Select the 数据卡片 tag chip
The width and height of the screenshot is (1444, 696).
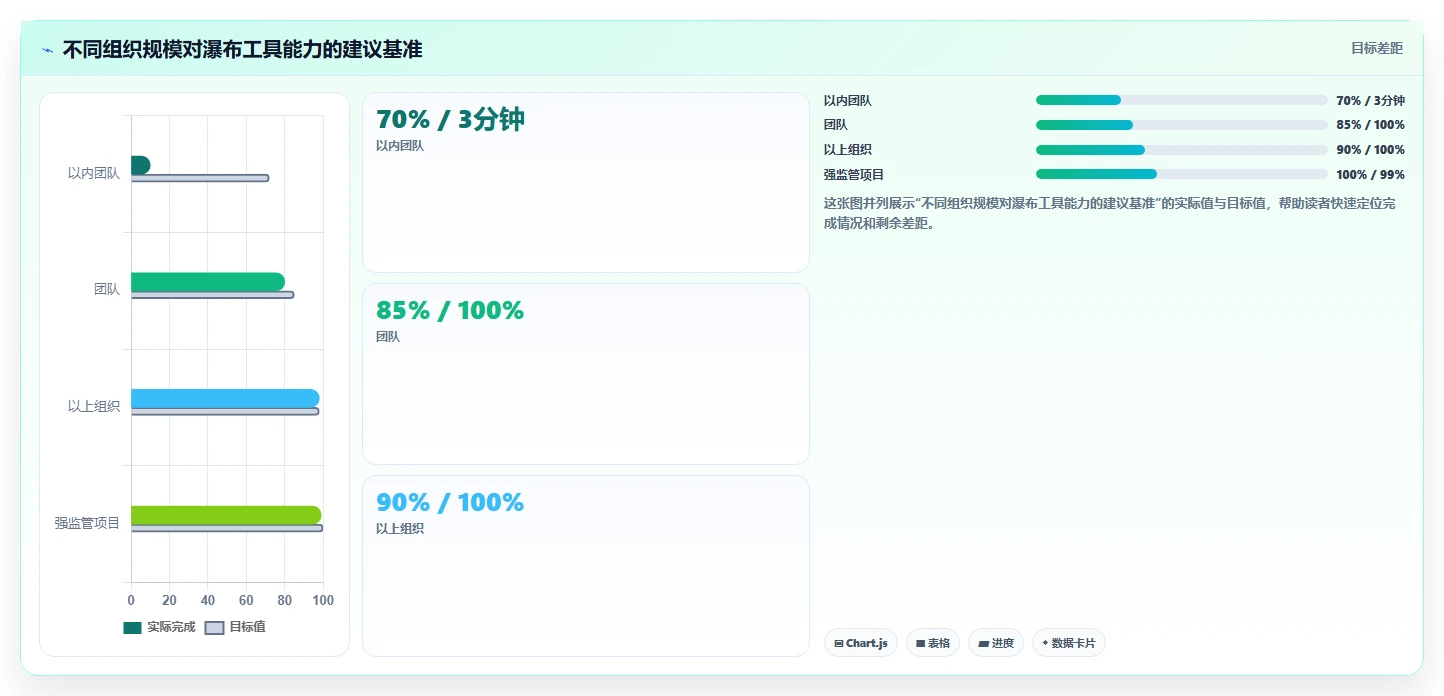1069,643
